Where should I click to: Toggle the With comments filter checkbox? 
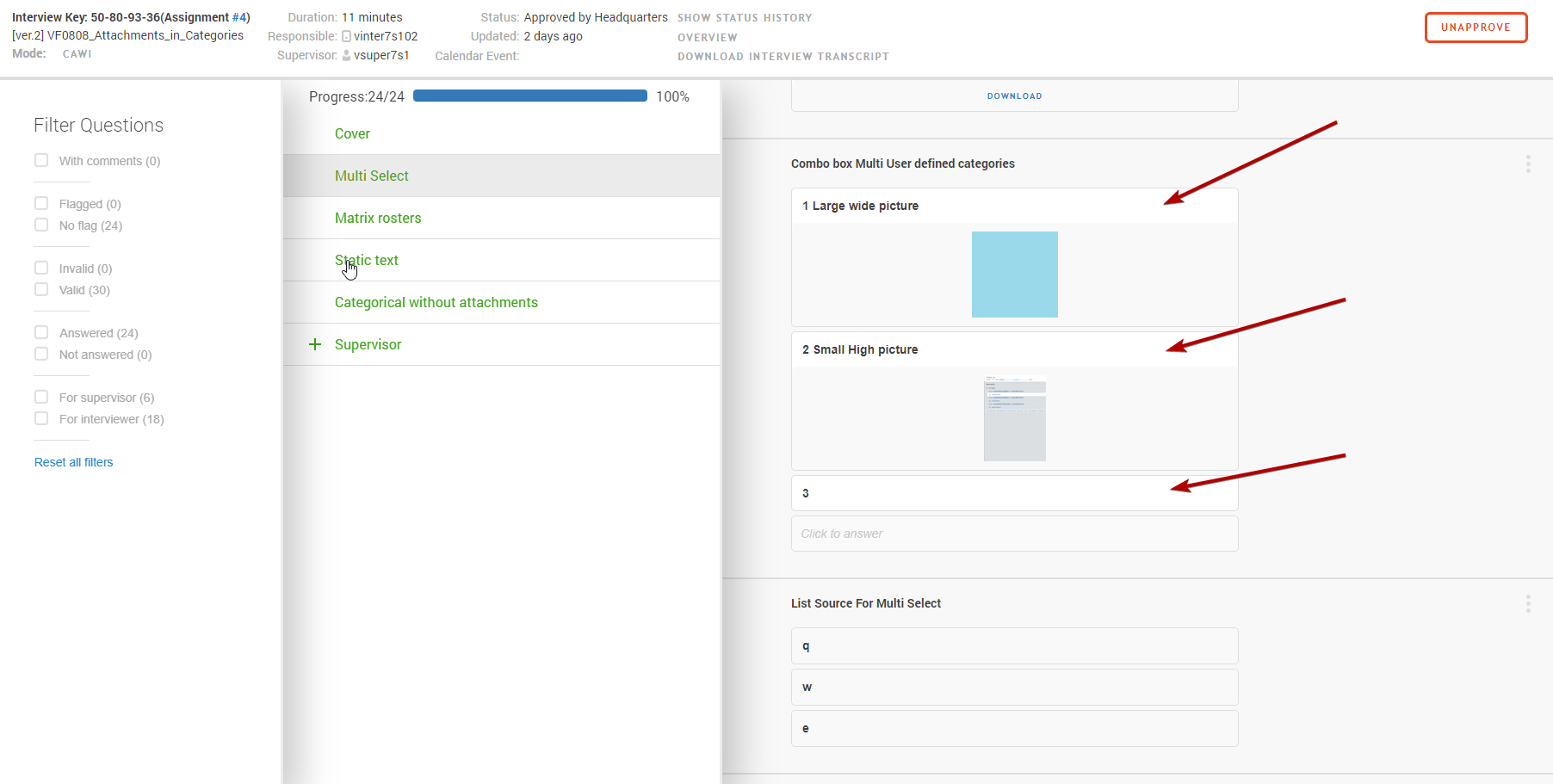click(x=41, y=160)
